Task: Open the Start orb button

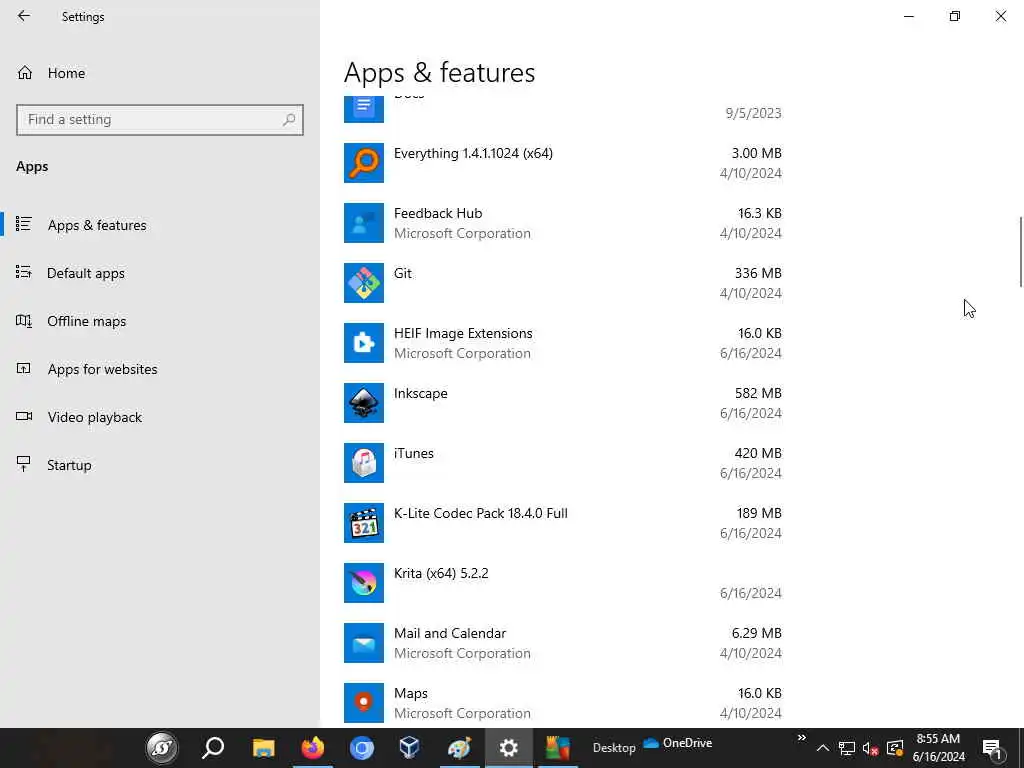Action: click(162, 748)
